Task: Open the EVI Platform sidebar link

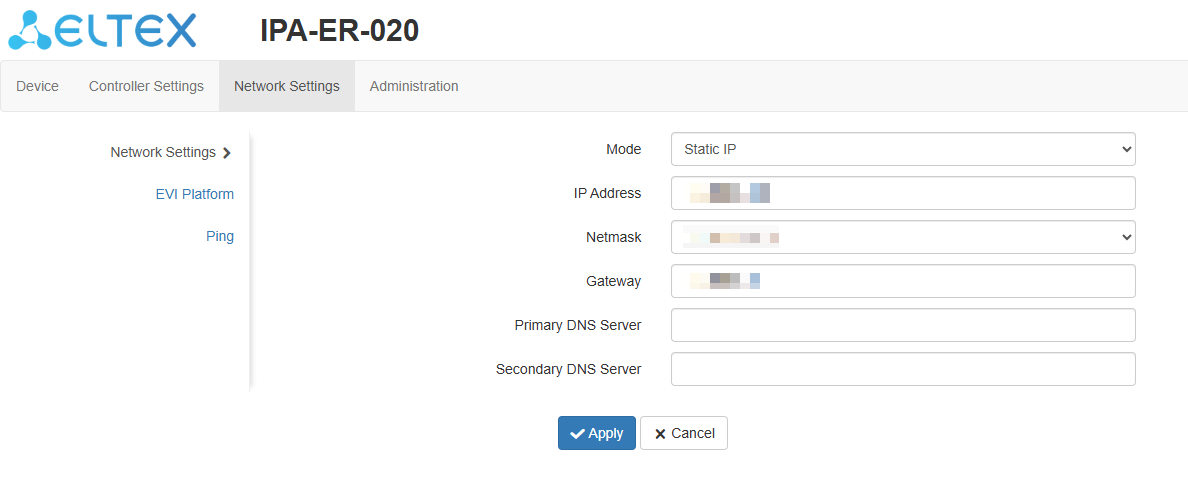Action: (195, 194)
